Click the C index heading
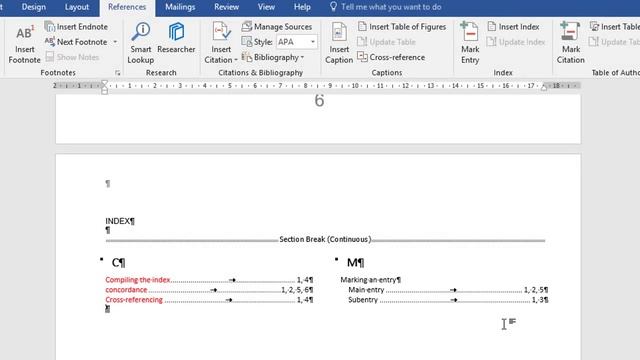The width and height of the screenshot is (640, 360). coord(116,263)
